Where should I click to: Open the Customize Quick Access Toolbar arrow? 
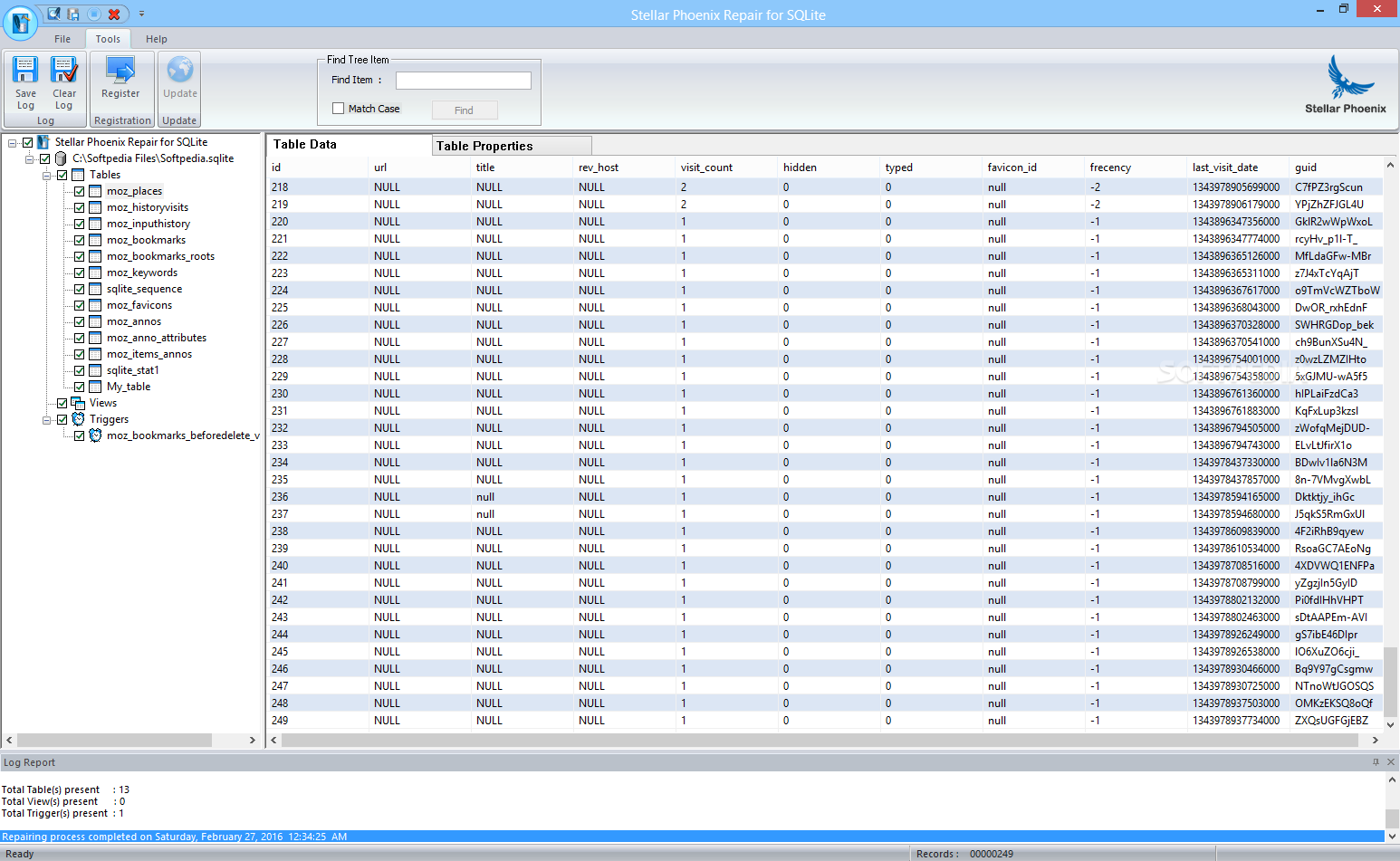(141, 14)
